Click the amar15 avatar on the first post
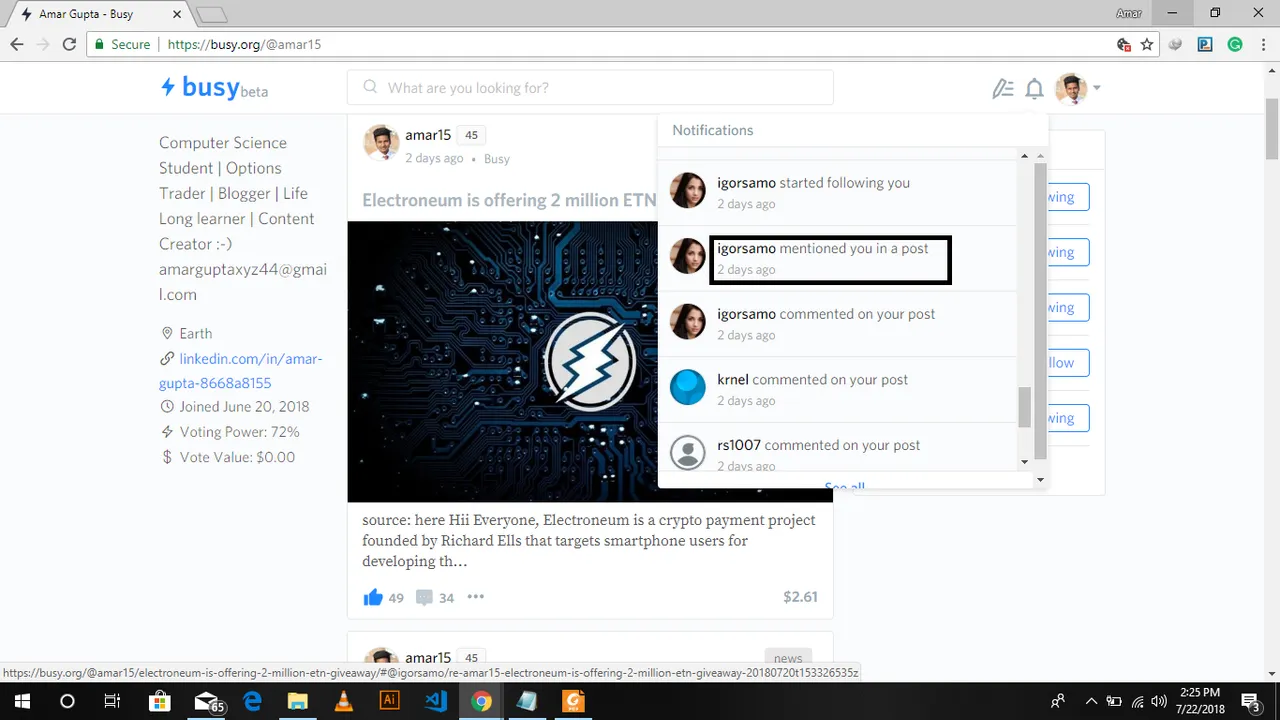Viewport: 1280px width, 720px height. click(x=381, y=143)
